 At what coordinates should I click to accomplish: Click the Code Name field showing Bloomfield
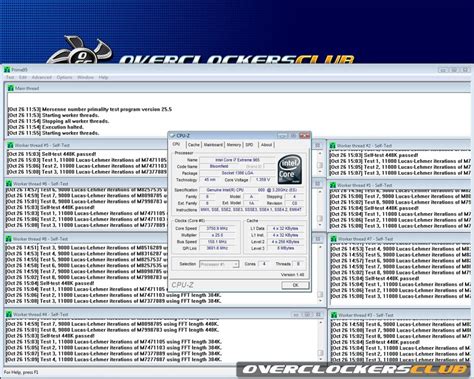tap(219, 166)
